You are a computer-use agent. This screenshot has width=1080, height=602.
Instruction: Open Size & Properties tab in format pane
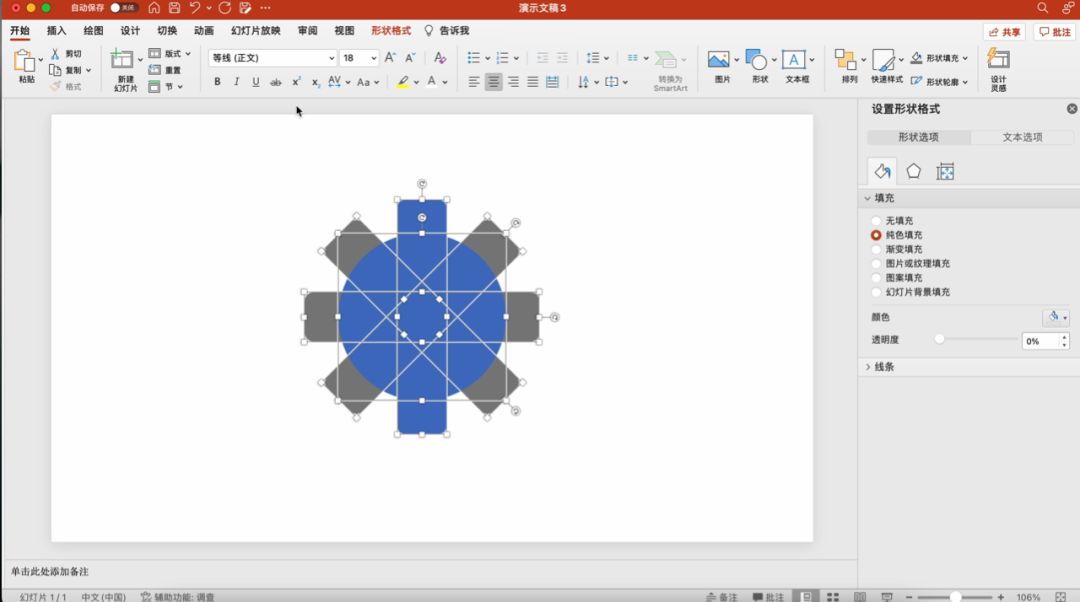click(x=945, y=172)
